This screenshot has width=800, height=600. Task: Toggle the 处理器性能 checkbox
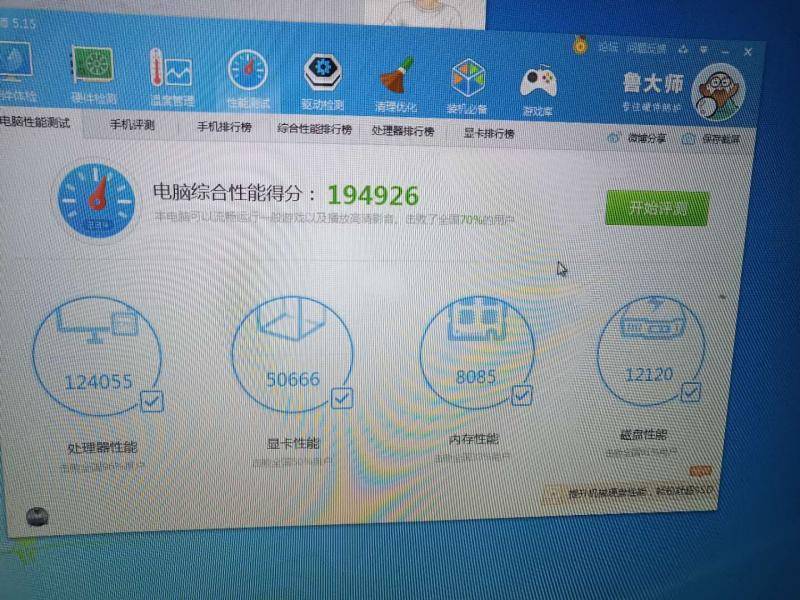(152, 401)
